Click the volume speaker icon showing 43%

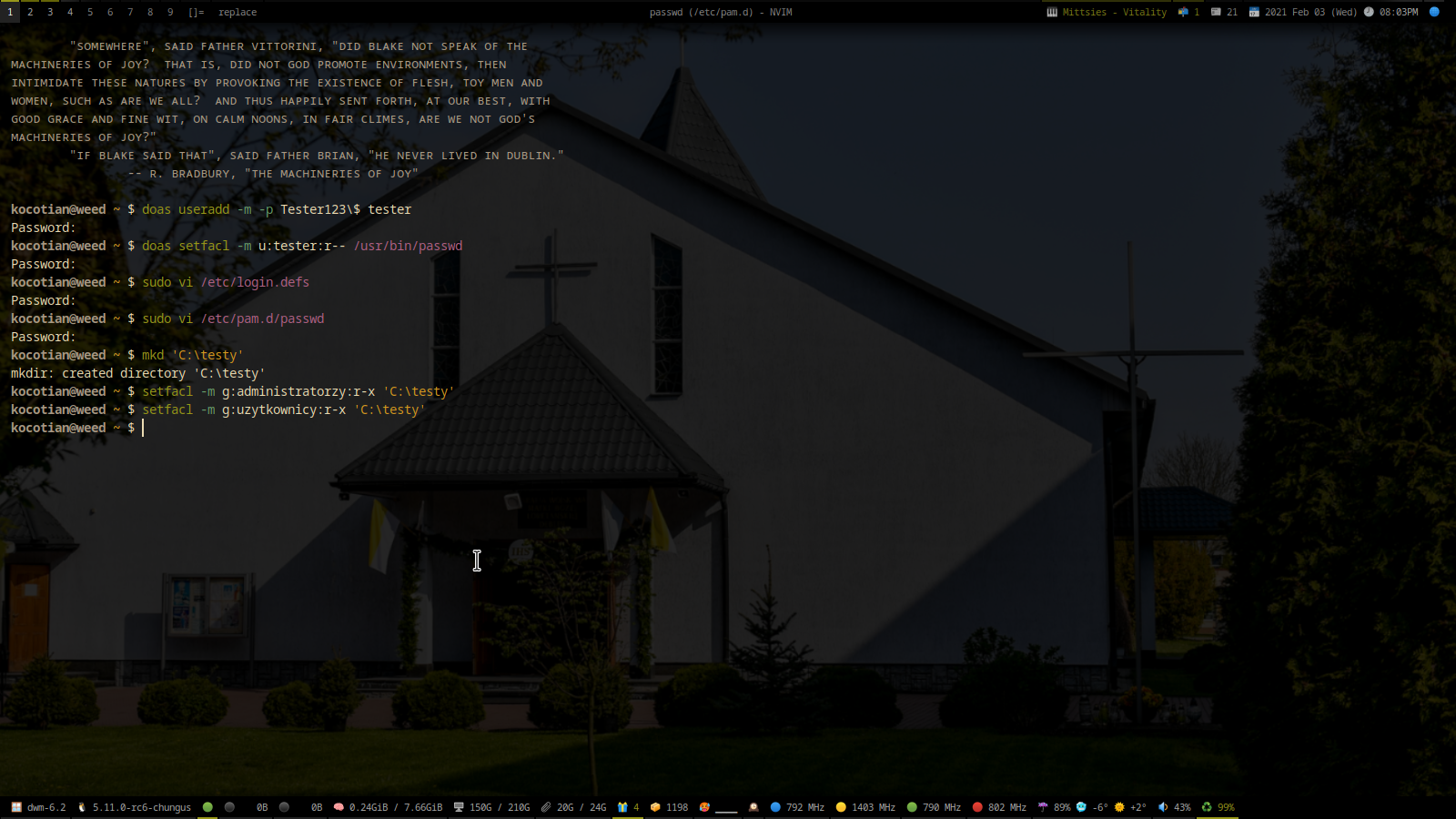(x=1163, y=807)
